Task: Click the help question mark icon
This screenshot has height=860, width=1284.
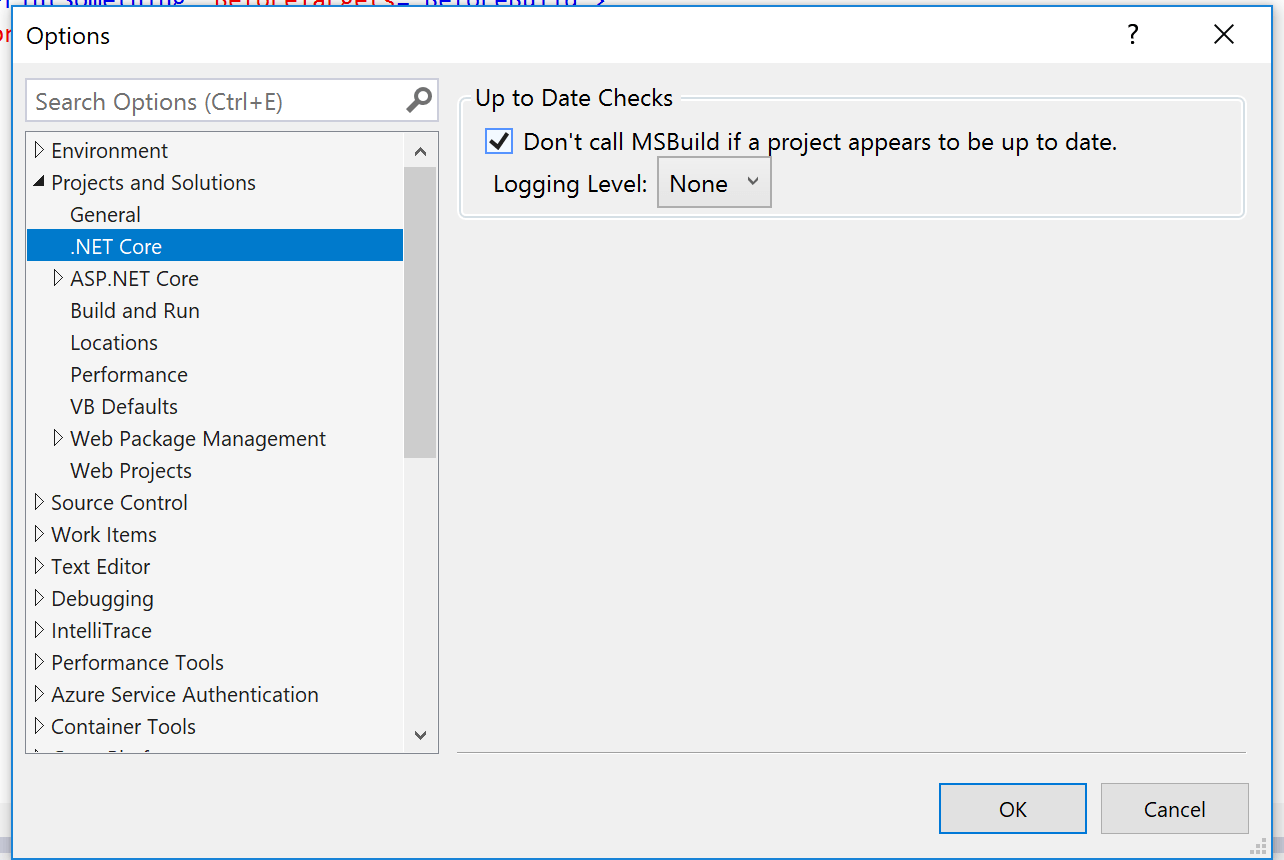Action: [1132, 35]
